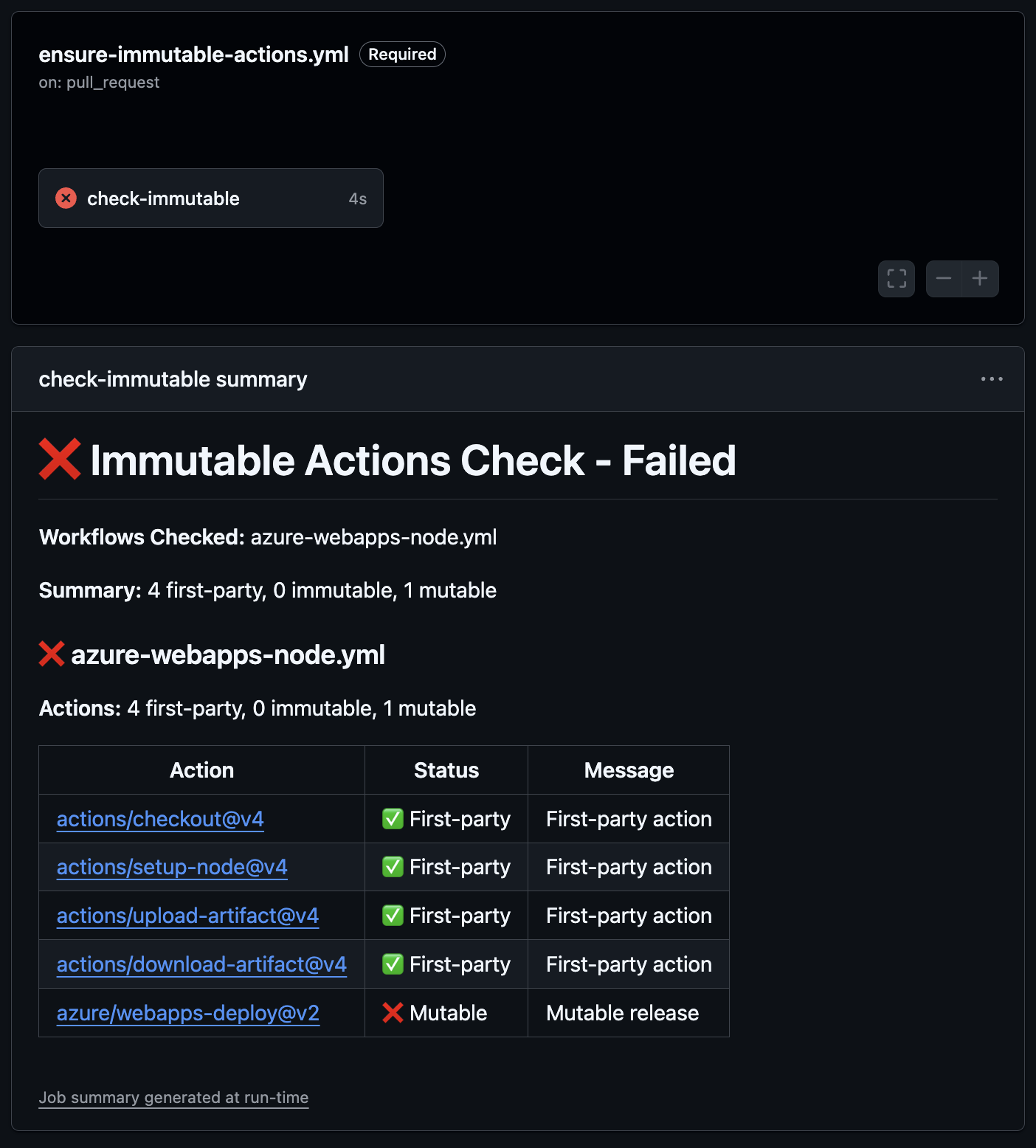Open the actions/checkout@v4 link
The image size is (1036, 1148).
click(160, 819)
